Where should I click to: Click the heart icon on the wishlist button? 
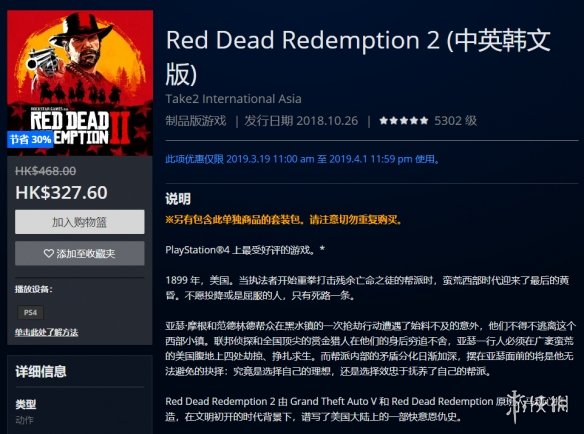pyautogui.click(x=49, y=254)
